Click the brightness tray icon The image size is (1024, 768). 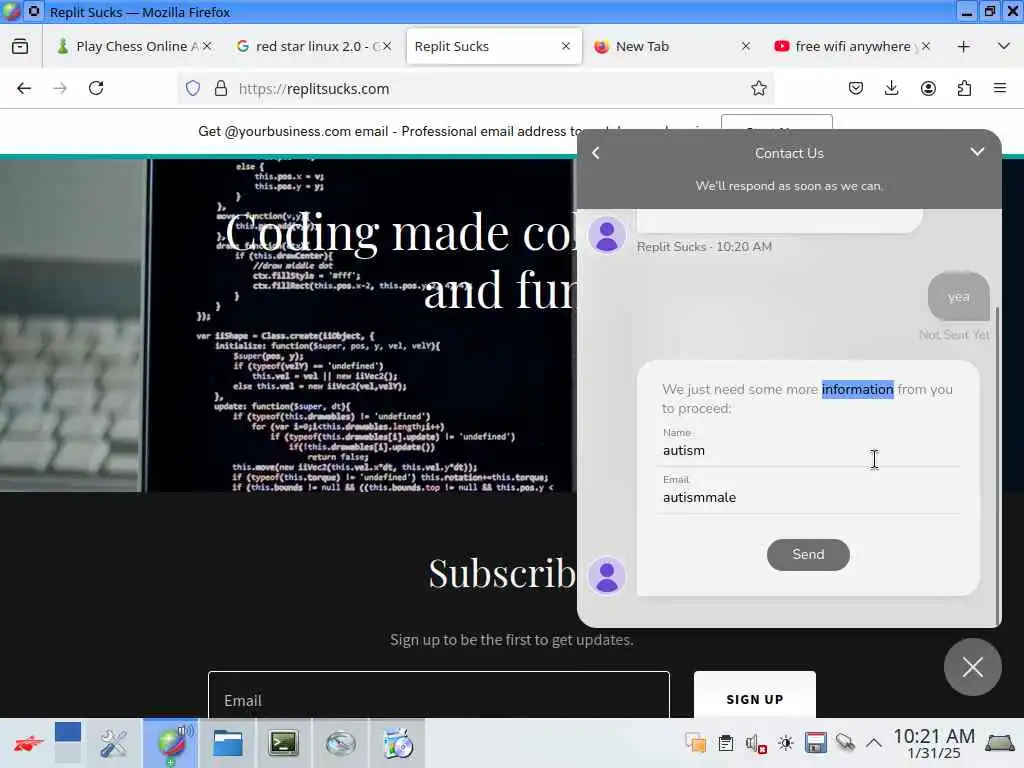[x=786, y=743]
